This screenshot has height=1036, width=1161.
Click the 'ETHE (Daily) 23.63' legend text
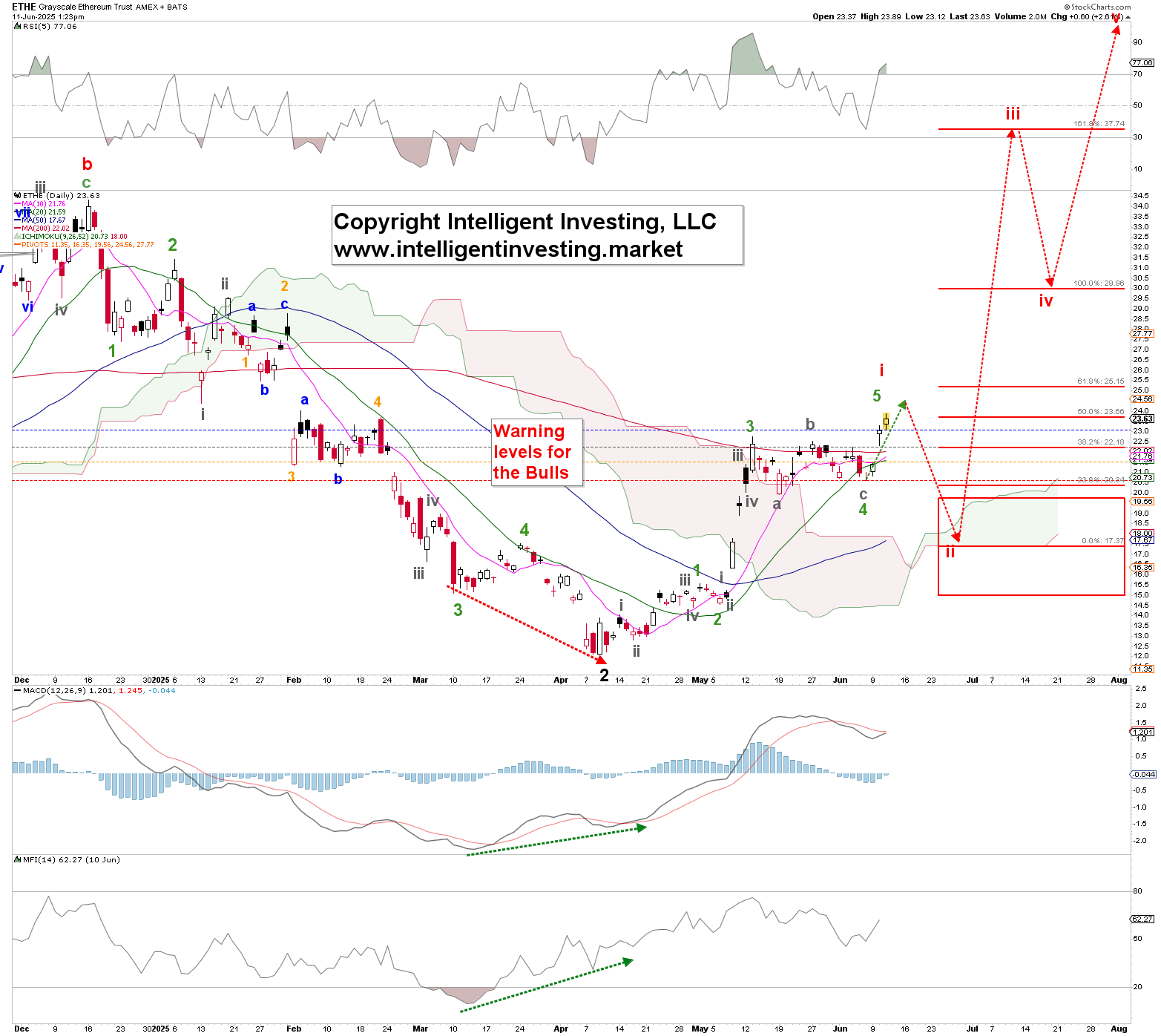click(62, 196)
